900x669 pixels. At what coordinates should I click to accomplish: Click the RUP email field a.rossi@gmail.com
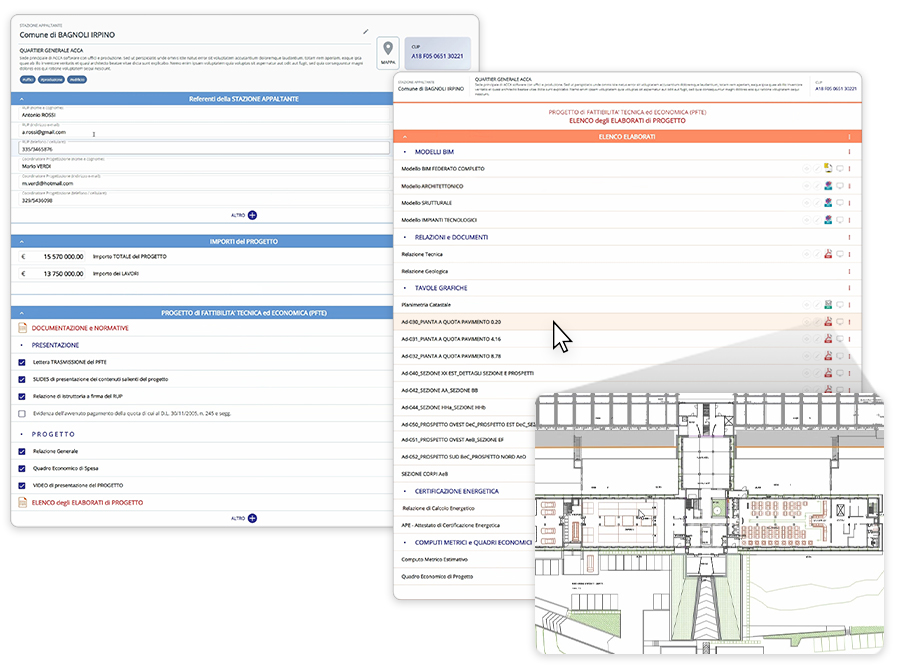(x=204, y=130)
